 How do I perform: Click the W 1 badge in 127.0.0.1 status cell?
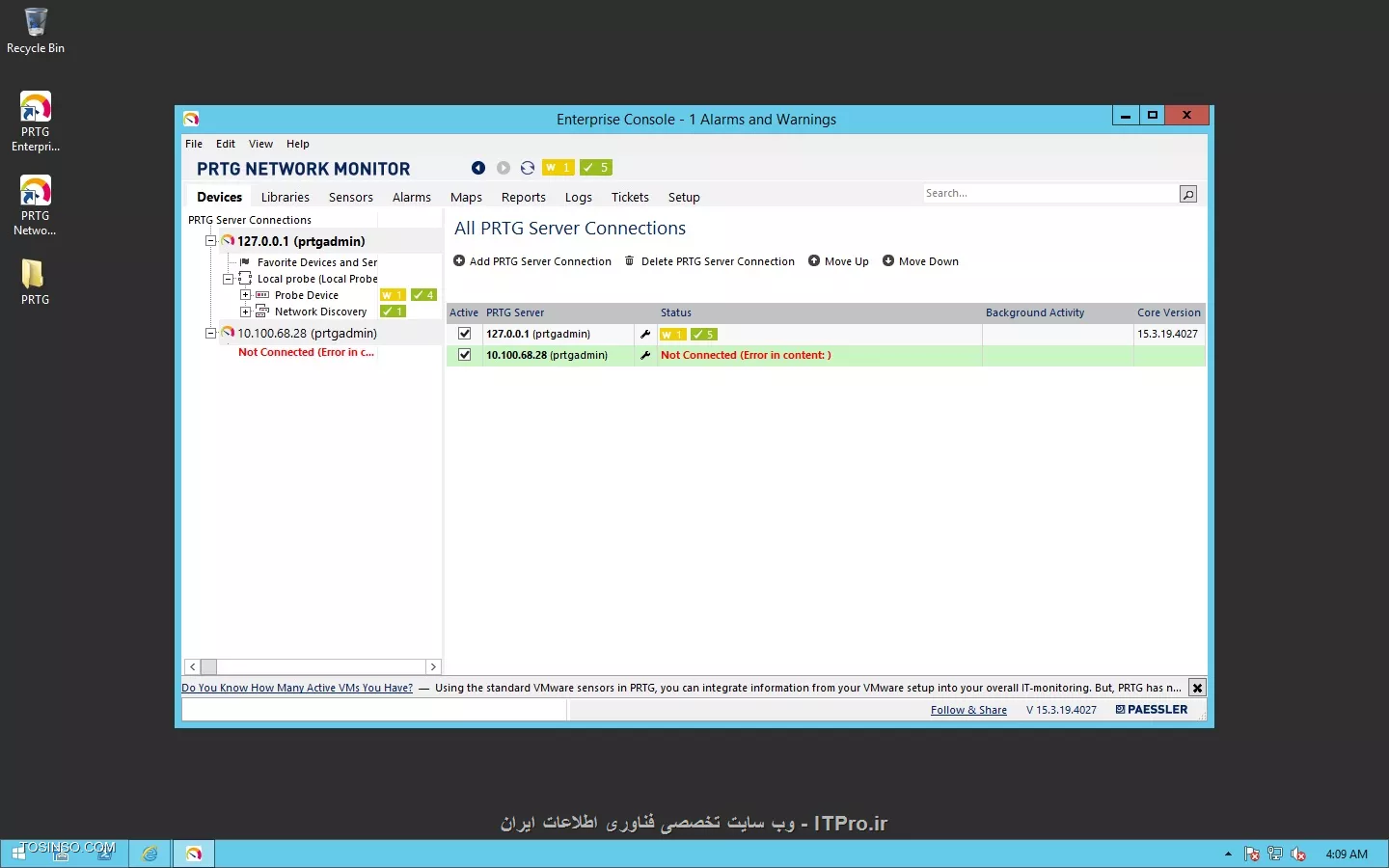click(x=672, y=335)
